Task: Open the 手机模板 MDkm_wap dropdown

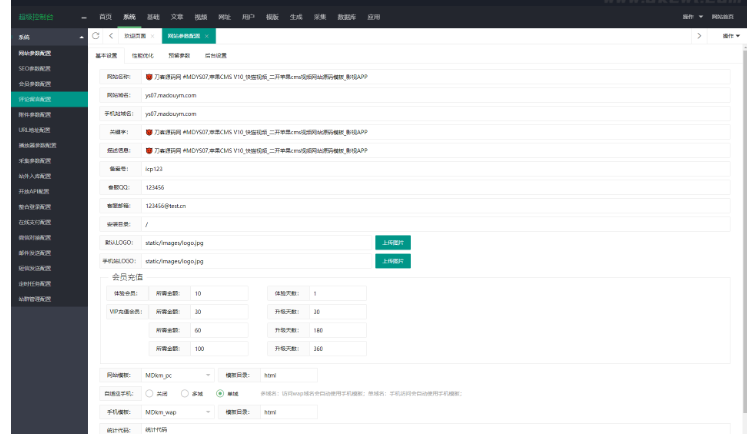Action: [176, 411]
